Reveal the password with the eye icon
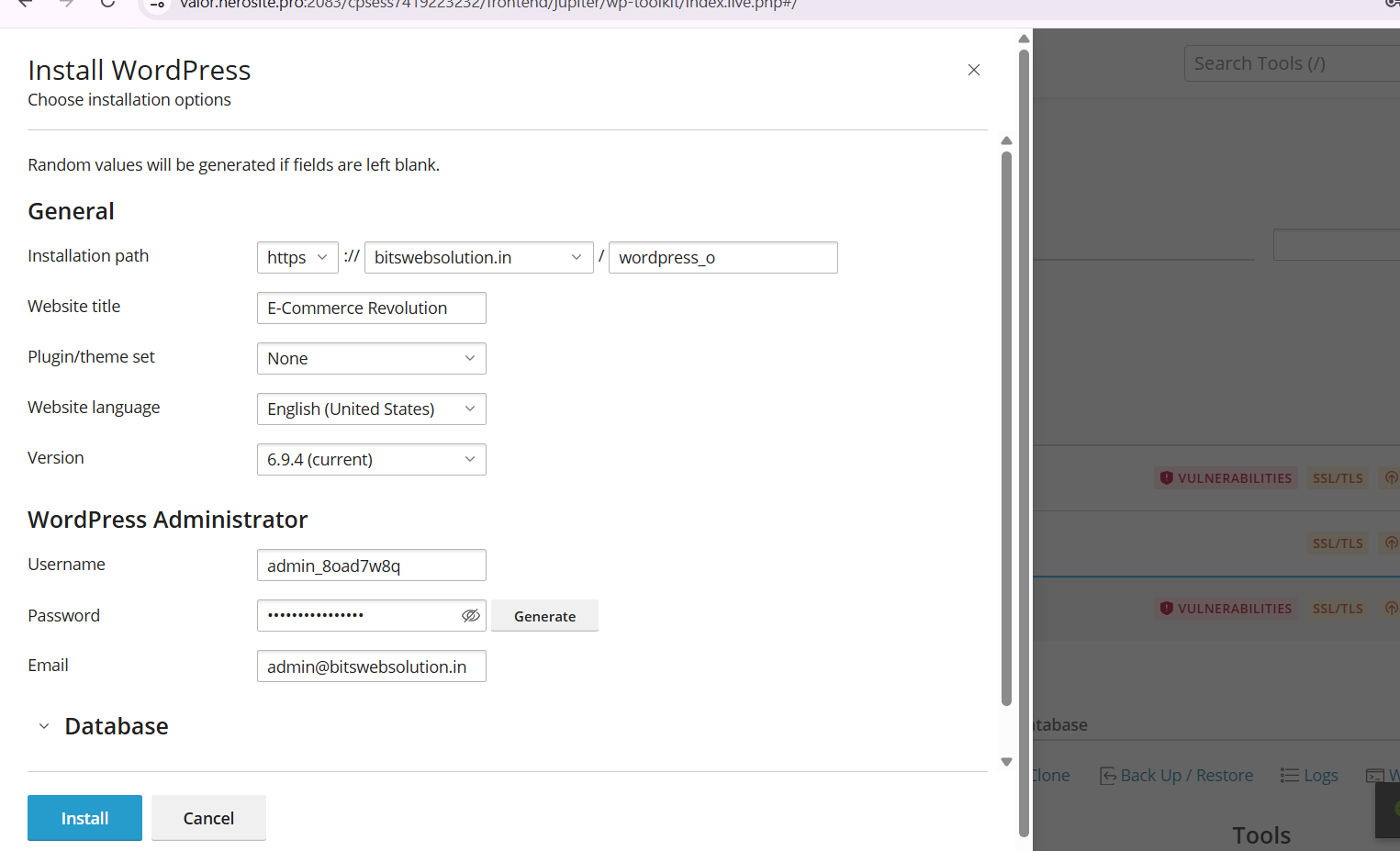The width and height of the screenshot is (1400, 851). point(471,615)
